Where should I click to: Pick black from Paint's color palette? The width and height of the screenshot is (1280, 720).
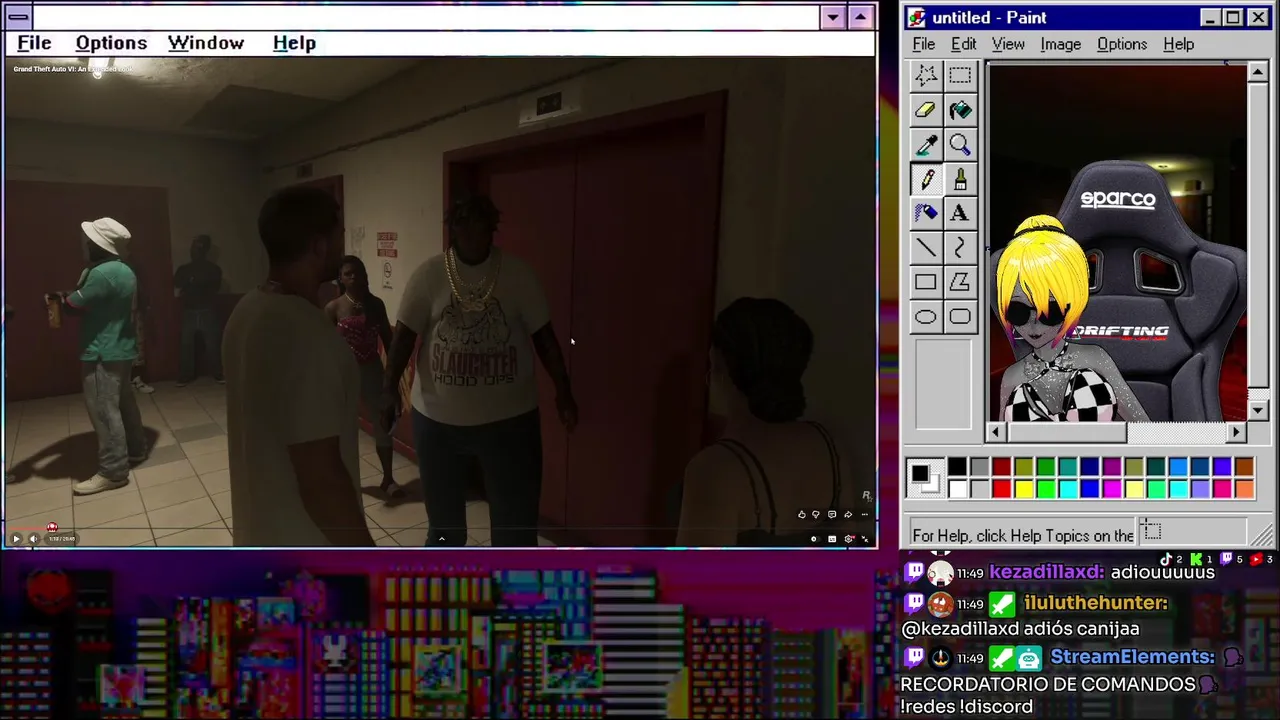click(957, 467)
